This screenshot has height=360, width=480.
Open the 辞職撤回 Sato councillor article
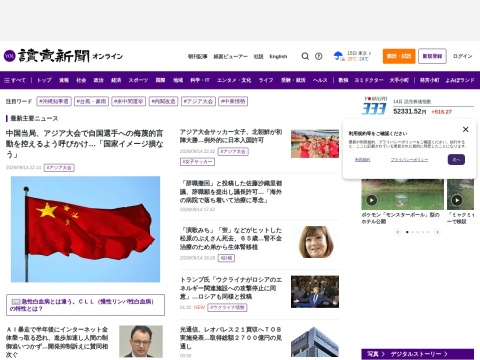231,192
